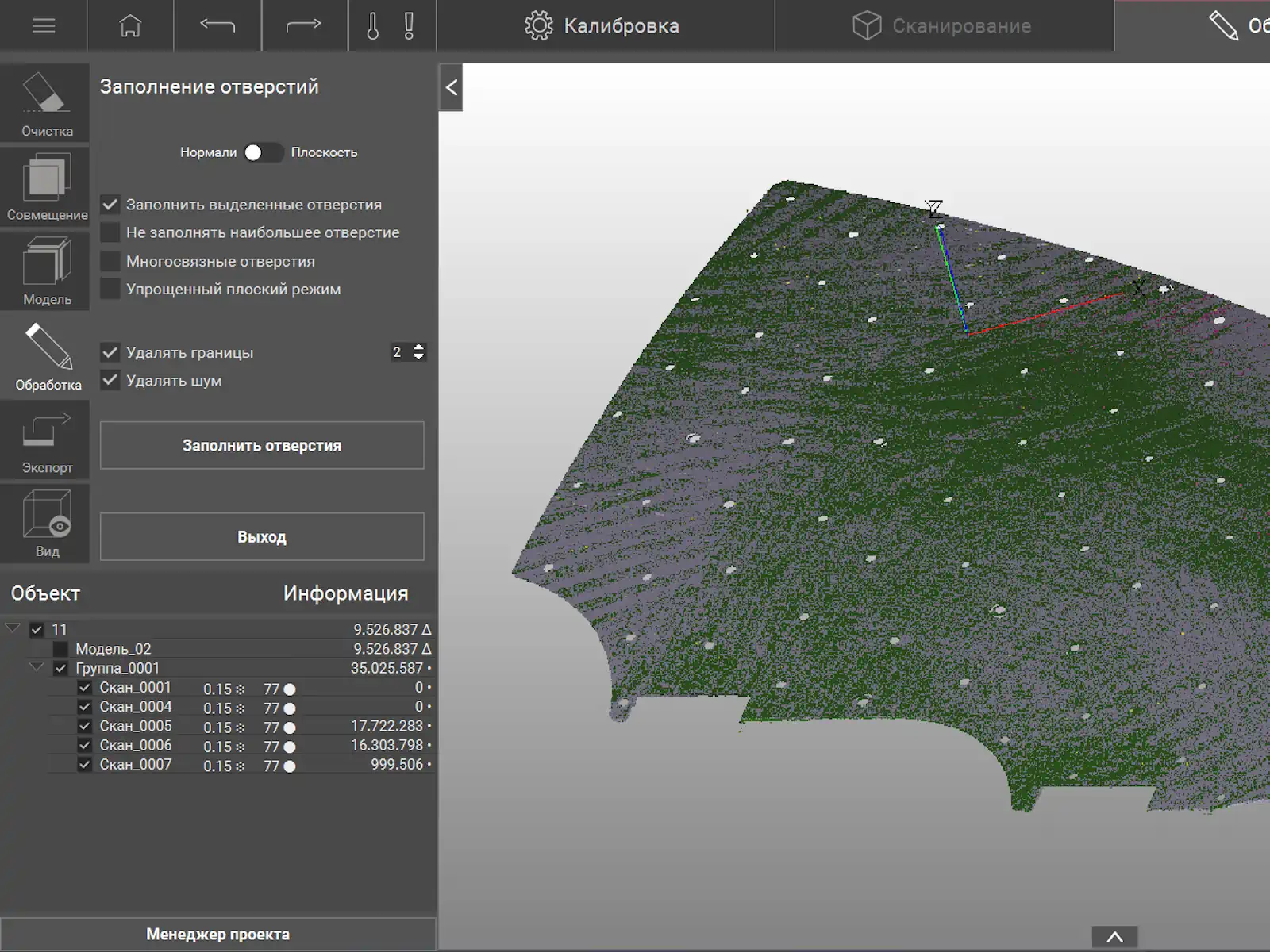Open the Вид view tool
Screen dimensions: 1270x952
click(45, 524)
